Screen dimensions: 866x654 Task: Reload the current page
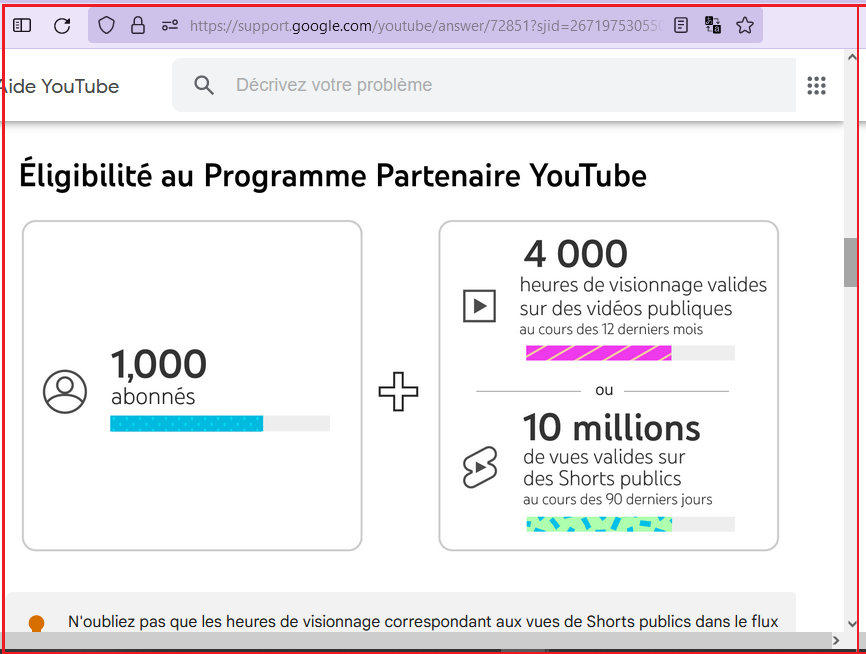tap(62, 26)
